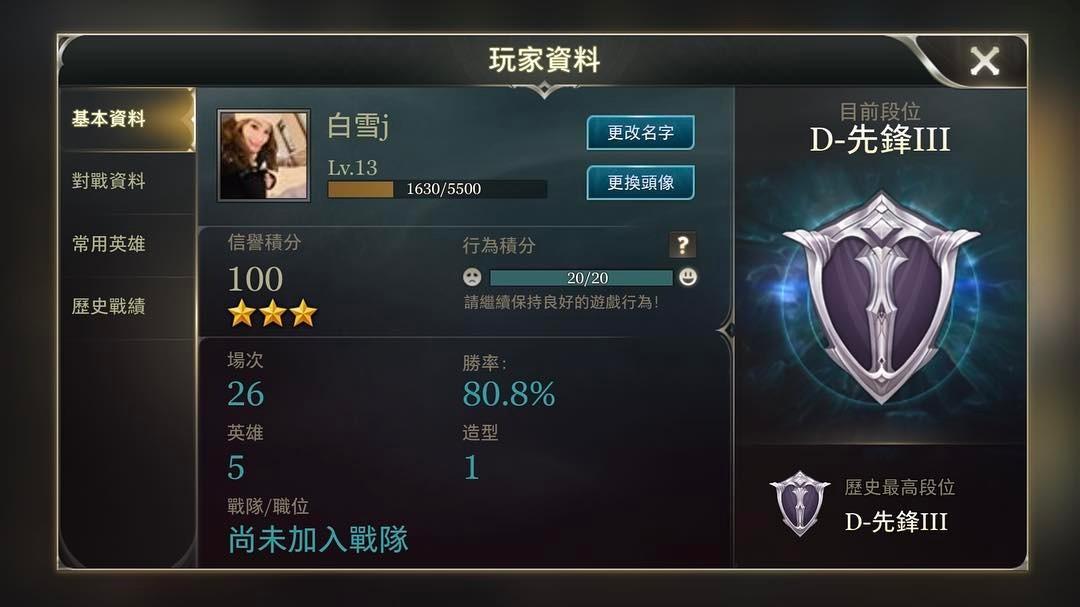Click the 更改名字 button
Image resolution: width=1080 pixels, height=607 pixels.
point(640,132)
